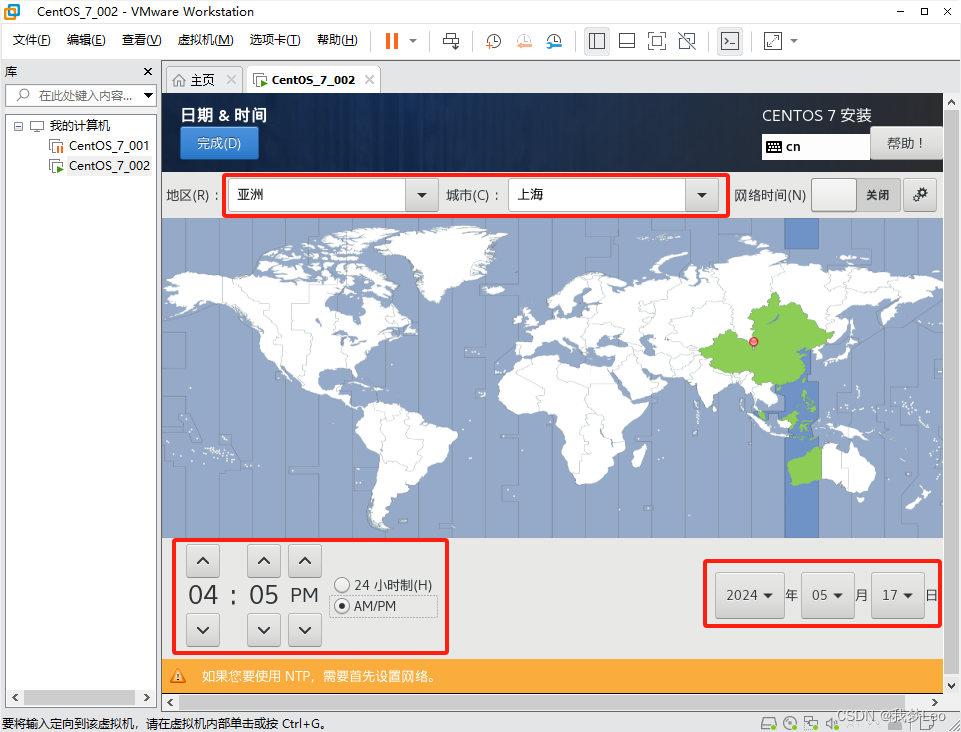961x732 pixels.
Task: Open the year dropdown showing 2024
Action: pyautogui.click(x=750, y=595)
